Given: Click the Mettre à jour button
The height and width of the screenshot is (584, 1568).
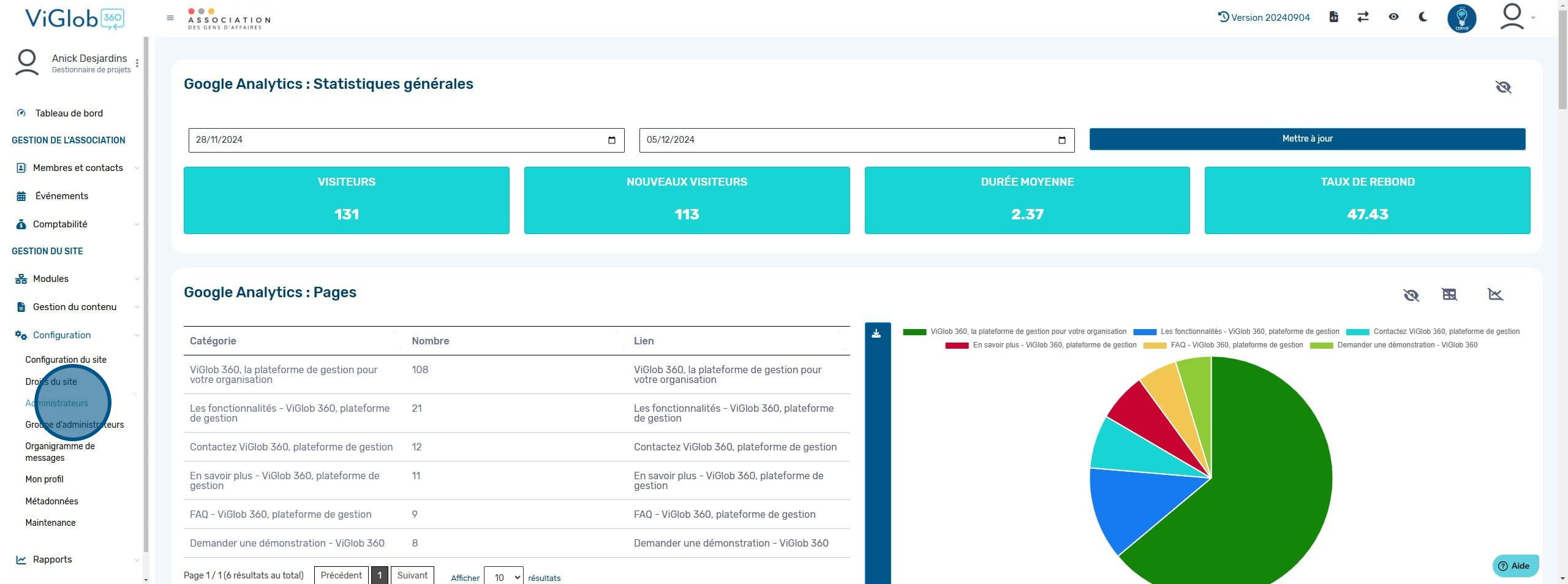Looking at the screenshot, I should click(1307, 139).
